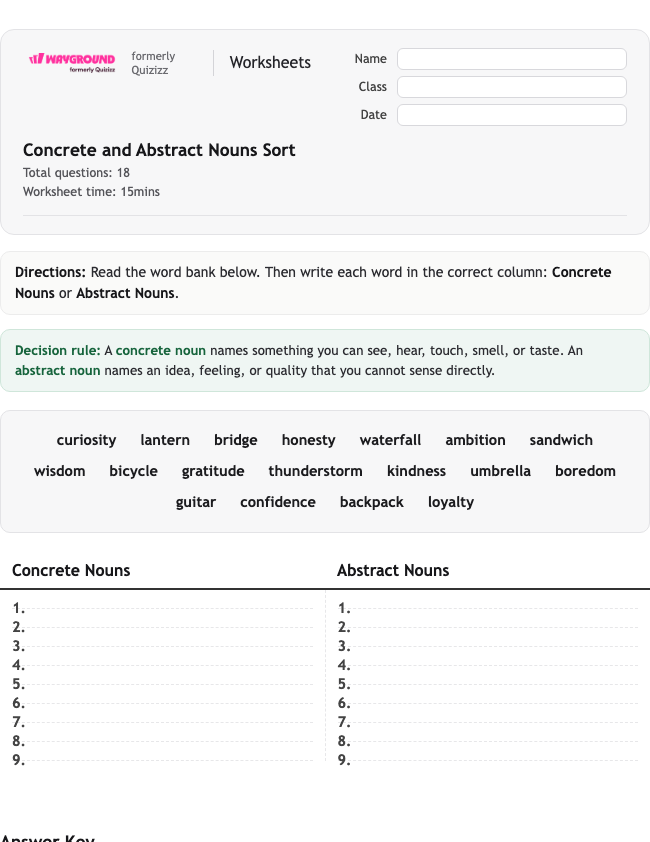The height and width of the screenshot is (842, 650).
Task: Click the word 'gratitude' in word bank
Action: pyautogui.click(x=213, y=471)
